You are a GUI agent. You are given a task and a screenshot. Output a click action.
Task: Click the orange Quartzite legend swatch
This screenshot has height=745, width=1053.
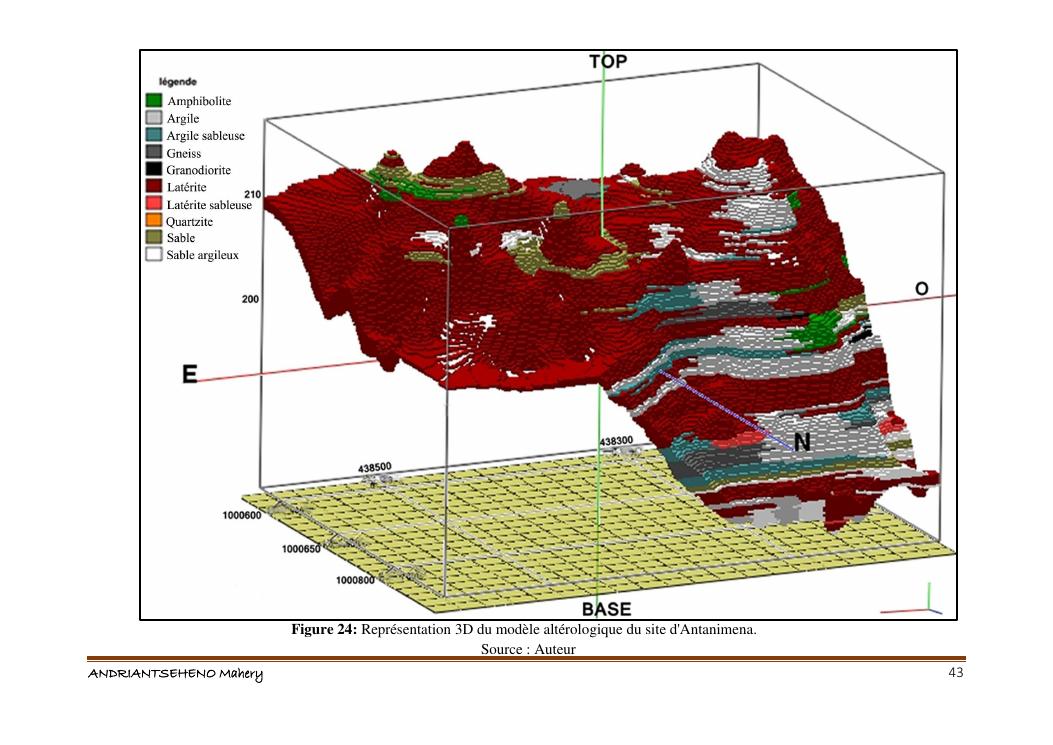[x=154, y=221]
